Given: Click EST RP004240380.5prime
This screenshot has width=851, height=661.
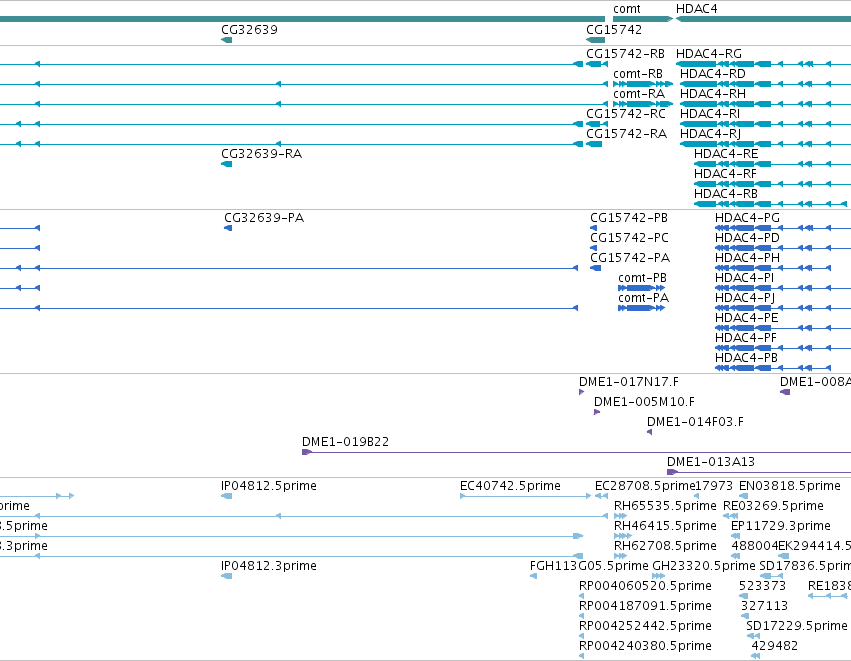Looking at the screenshot, I should (645, 647).
